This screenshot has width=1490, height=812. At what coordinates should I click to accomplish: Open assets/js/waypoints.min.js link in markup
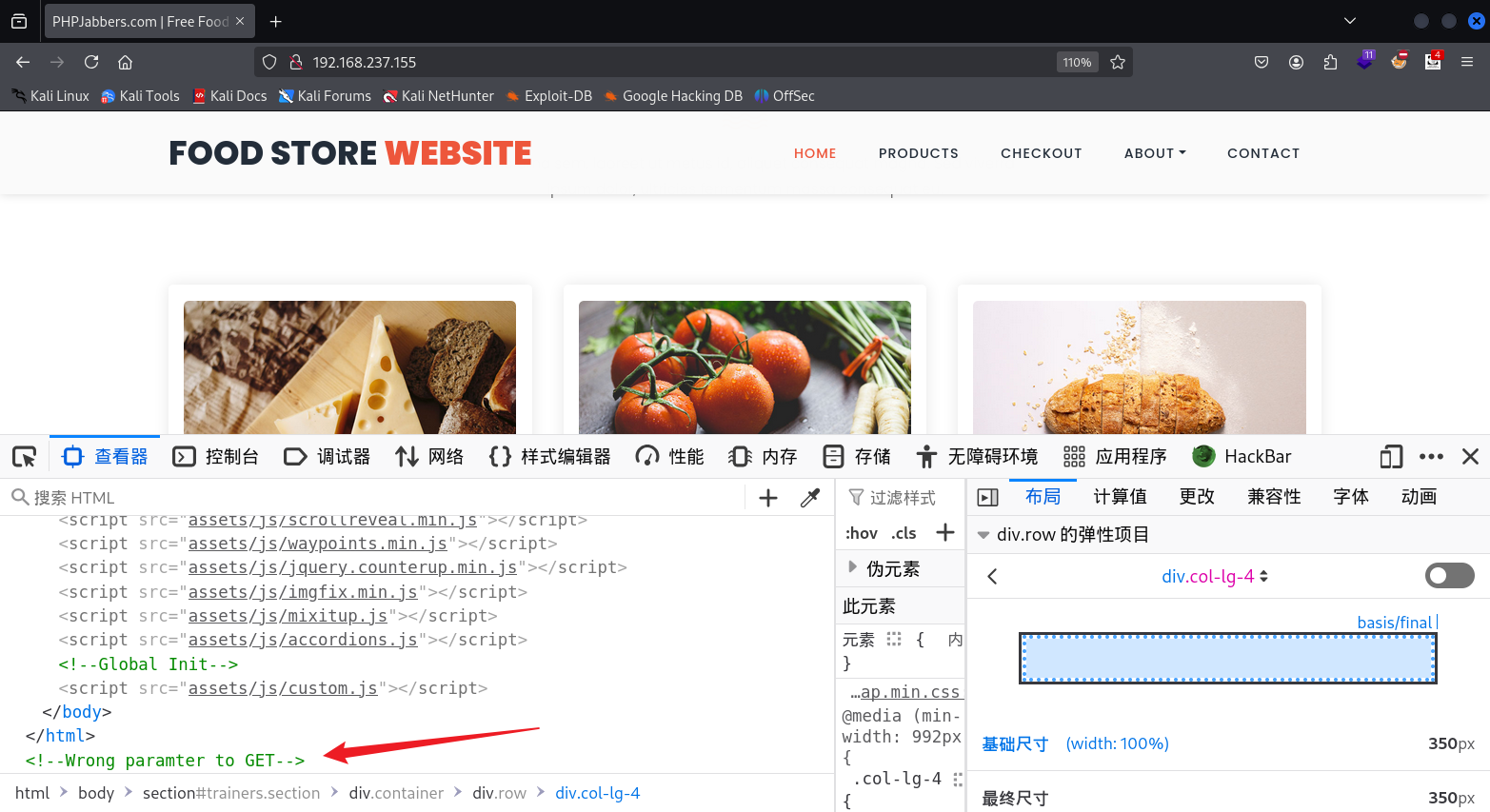point(318,544)
